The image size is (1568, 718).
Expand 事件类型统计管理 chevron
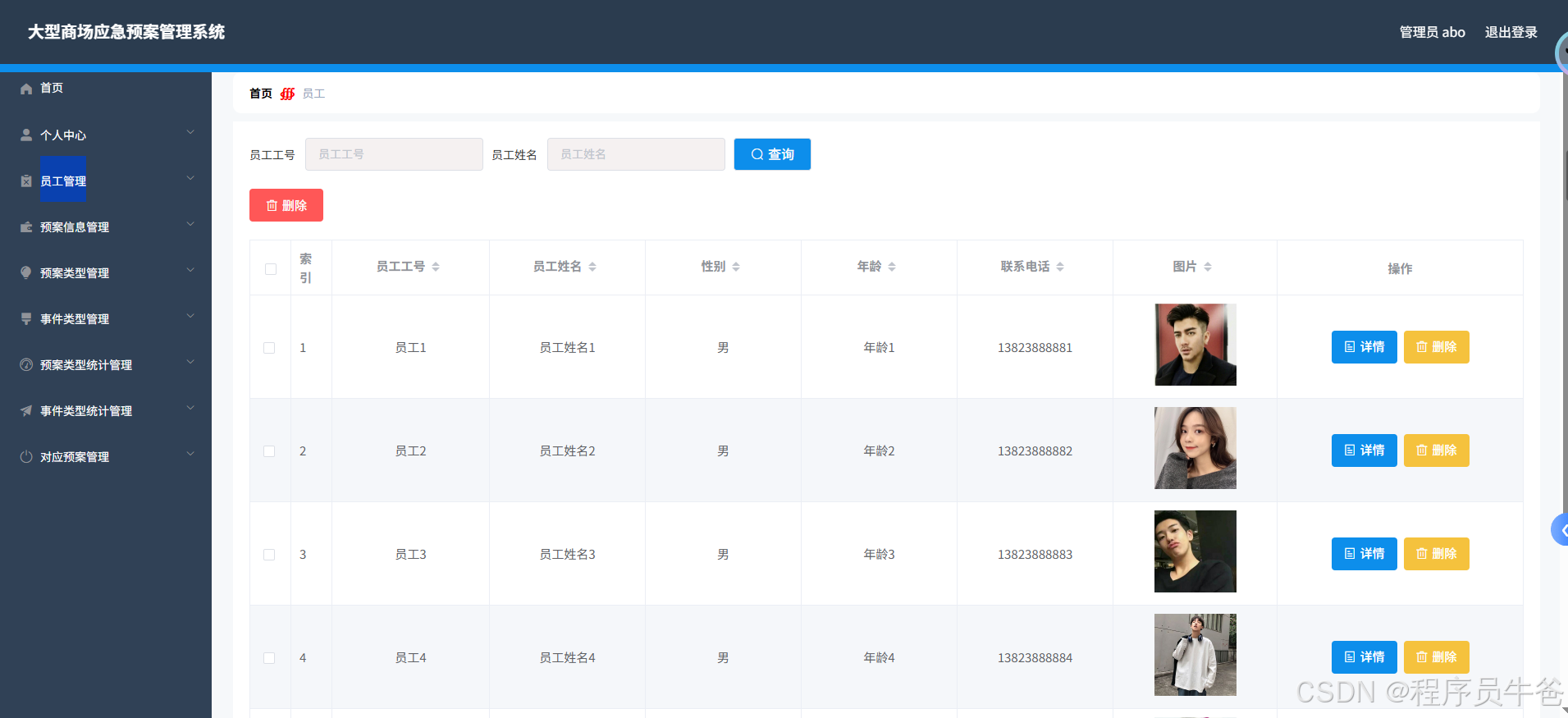[x=190, y=408]
